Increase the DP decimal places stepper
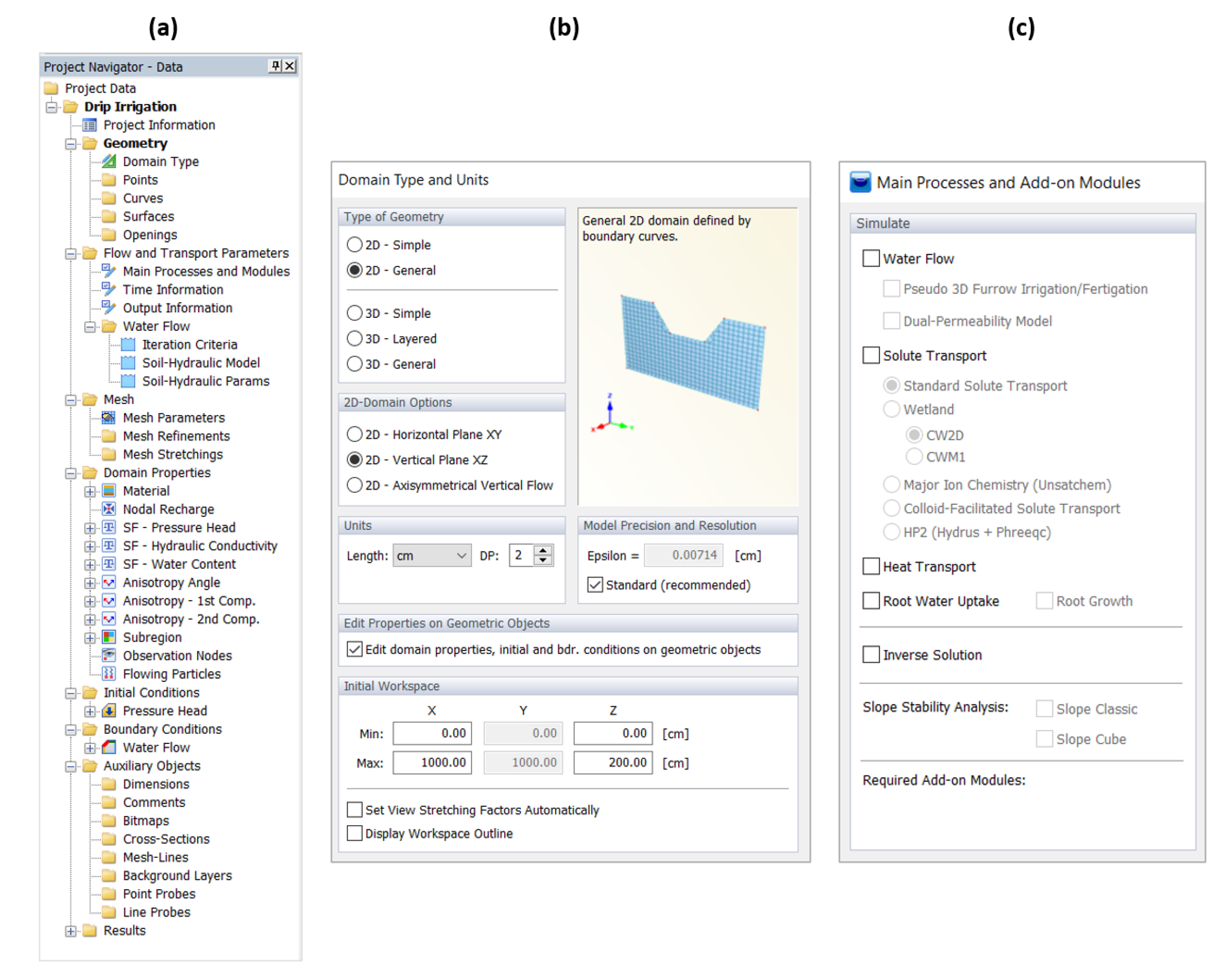This screenshot has height=980, width=1221. pyautogui.click(x=544, y=551)
